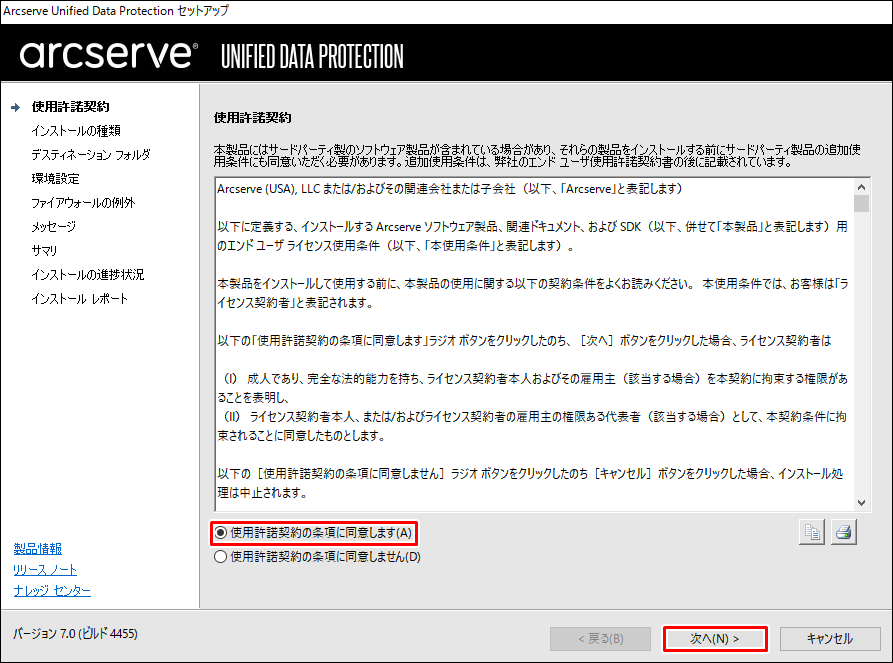893x663 pixels.
Task: Select the 使用許諾契約 step in sidebar
Action: pyautogui.click(x=71, y=107)
